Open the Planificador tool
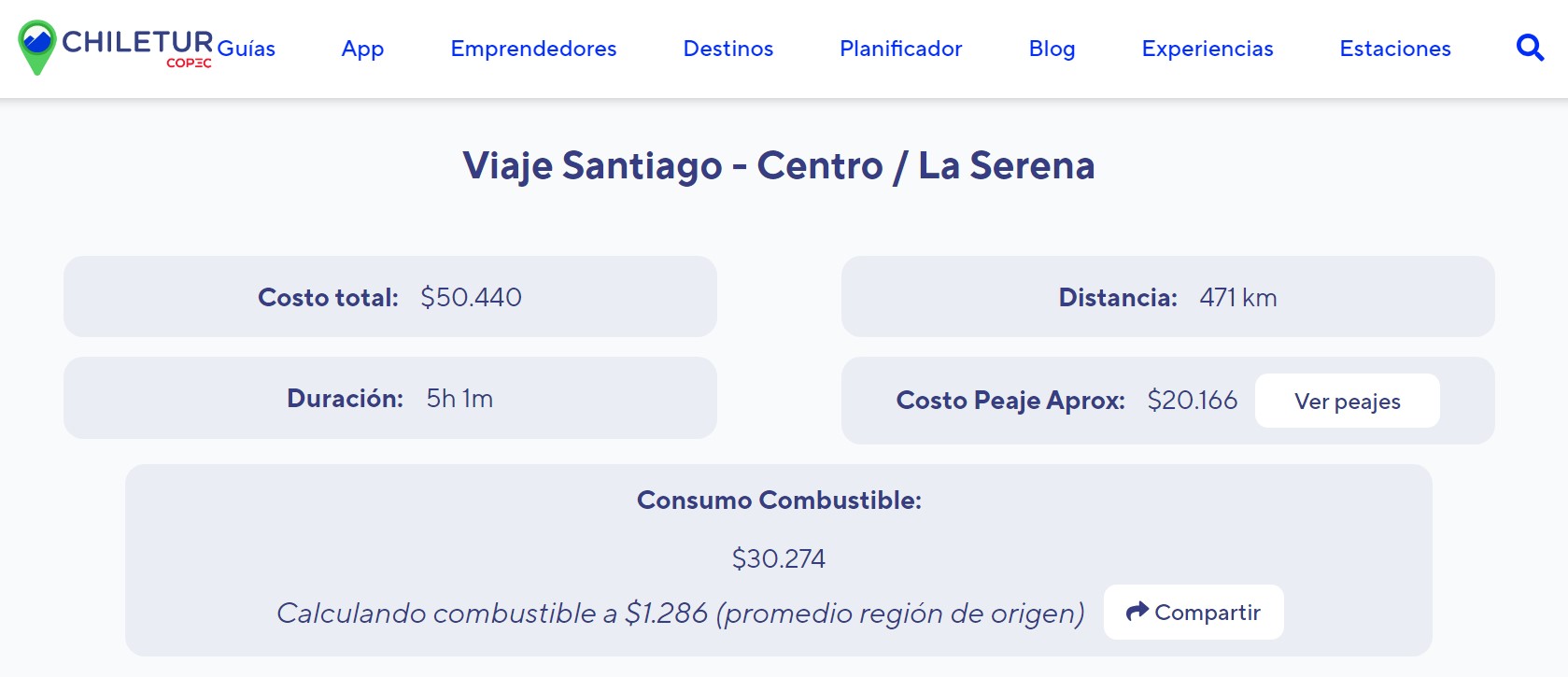This screenshot has height=677, width=1568. (899, 49)
